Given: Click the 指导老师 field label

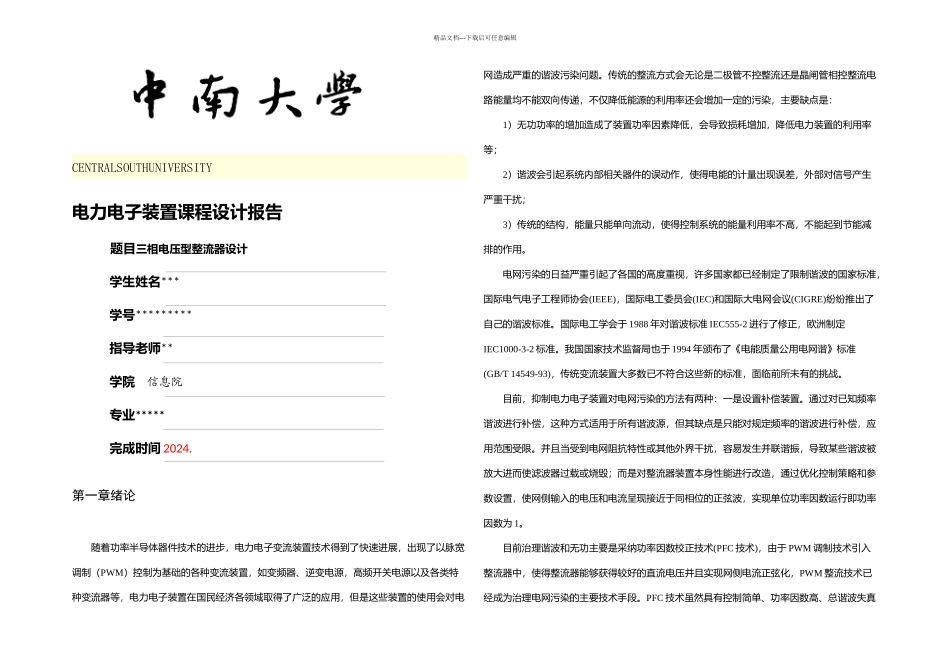Looking at the screenshot, I should [x=135, y=348].
